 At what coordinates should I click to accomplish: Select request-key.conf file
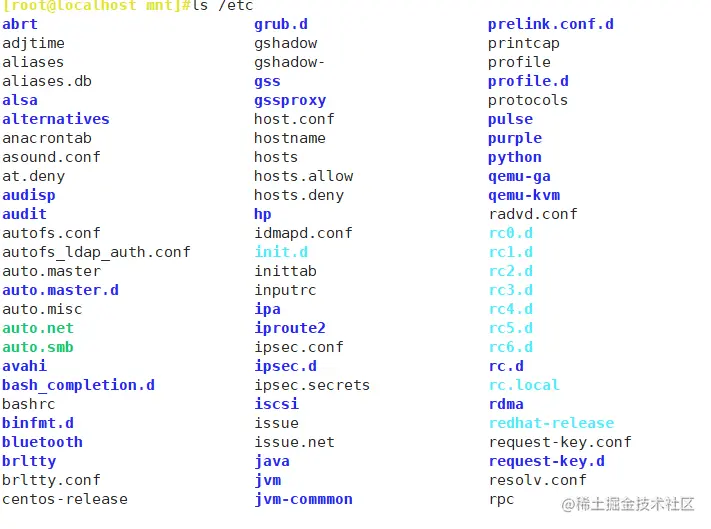tap(560, 443)
